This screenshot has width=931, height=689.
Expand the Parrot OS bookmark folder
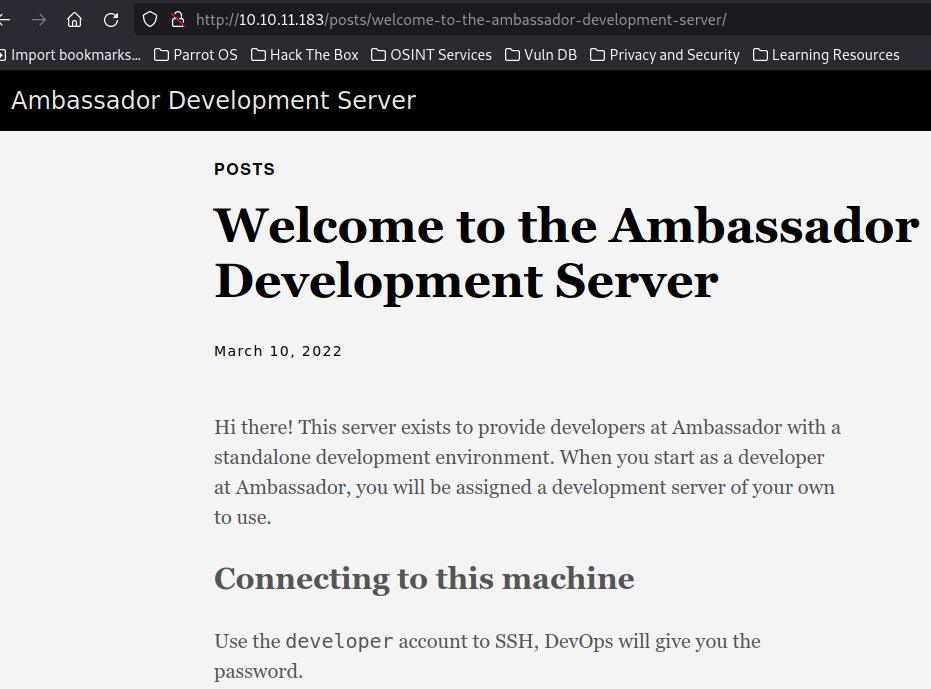[x=196, y=55]
